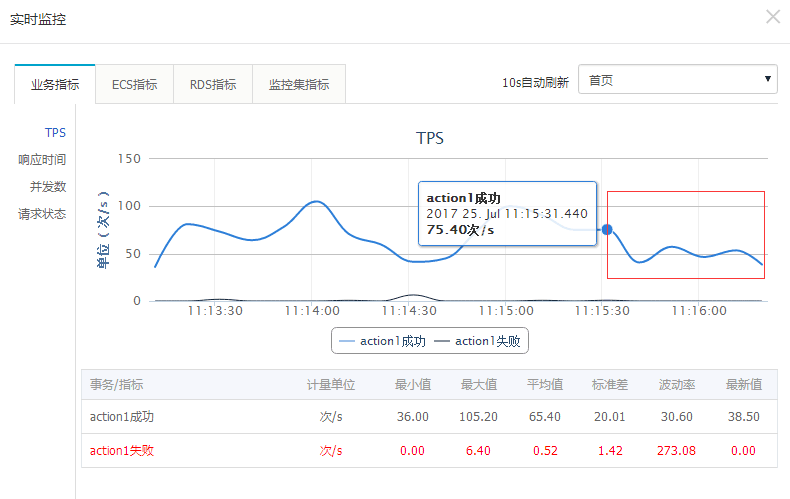Viewport: 790px width, 499px height.
Task: Click the 计量单位 column header
Action: [331, 385]
